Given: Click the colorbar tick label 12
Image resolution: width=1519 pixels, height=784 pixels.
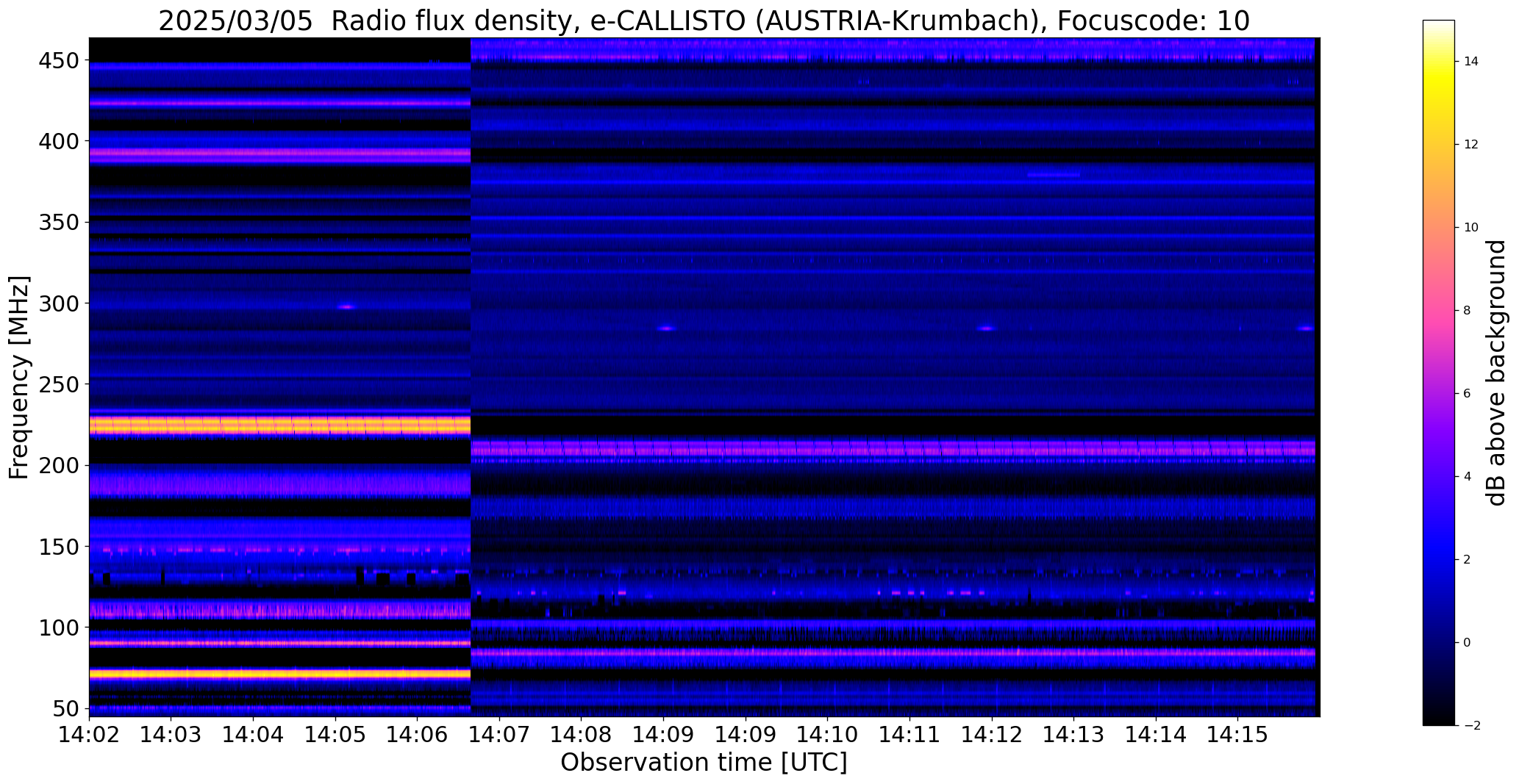Looking at the screenshot, I should pos(1471,145).
